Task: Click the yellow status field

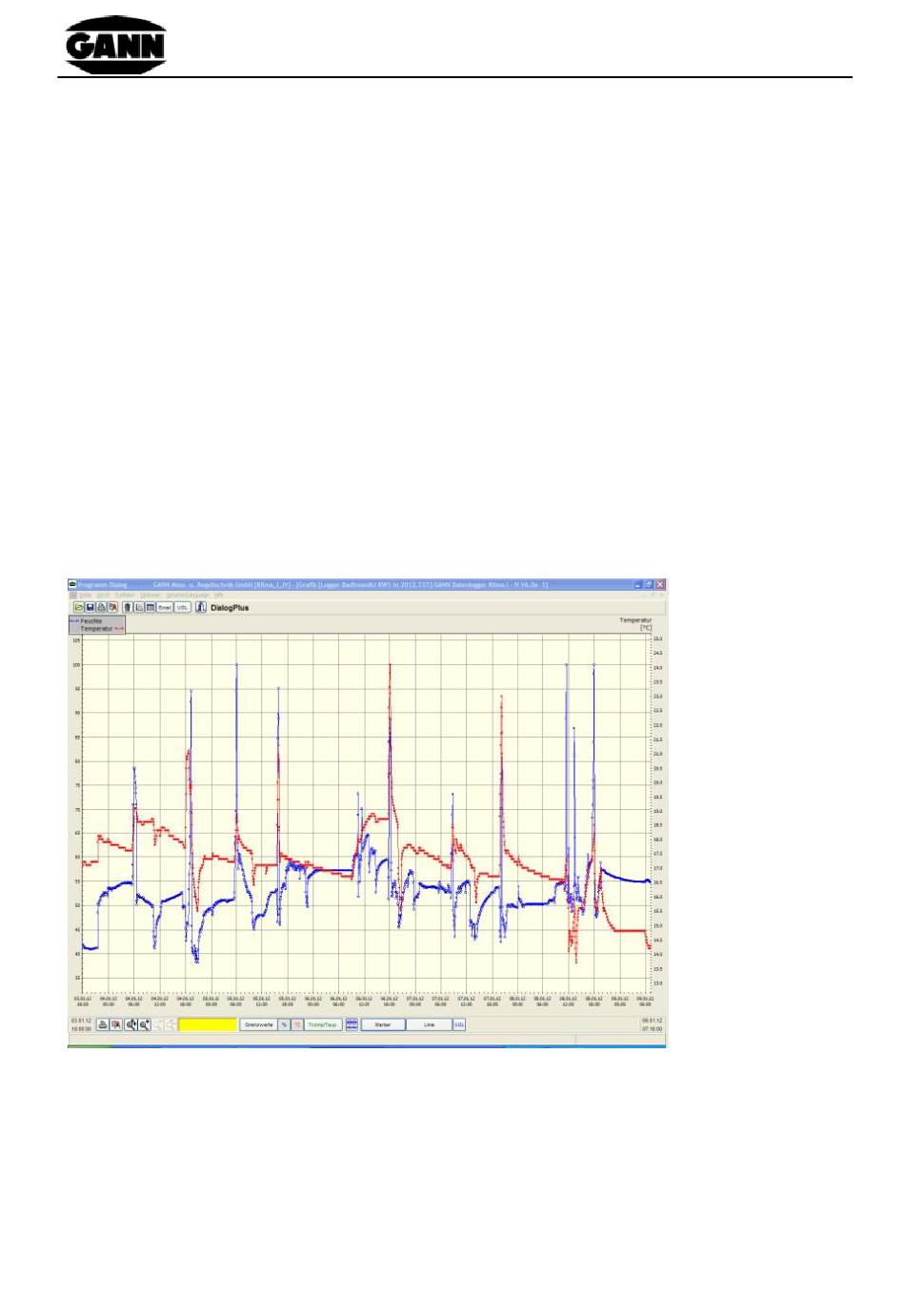Action: pyautogui.click(x=208, y=1024)
